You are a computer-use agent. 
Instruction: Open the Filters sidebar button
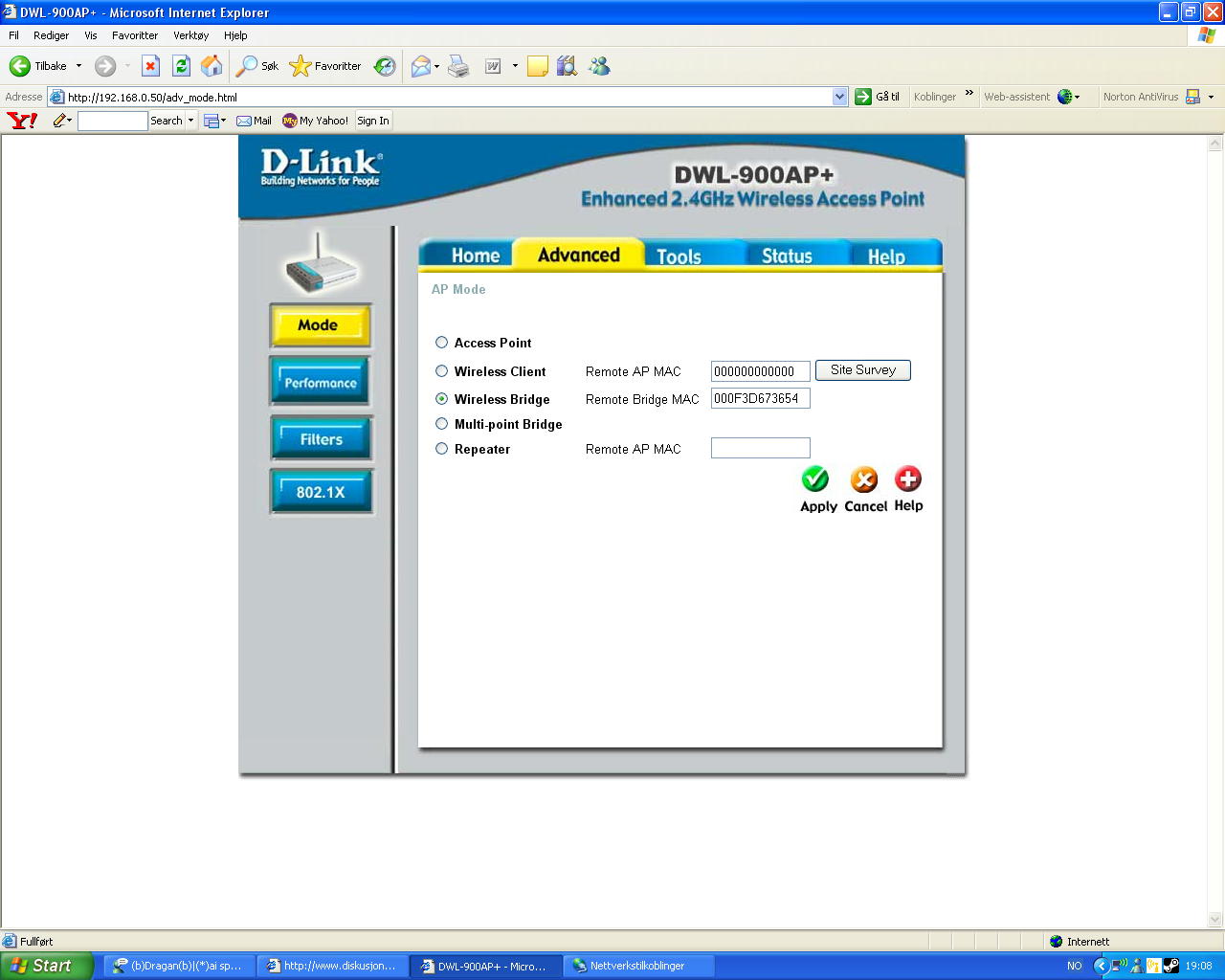tap(321, 438)
